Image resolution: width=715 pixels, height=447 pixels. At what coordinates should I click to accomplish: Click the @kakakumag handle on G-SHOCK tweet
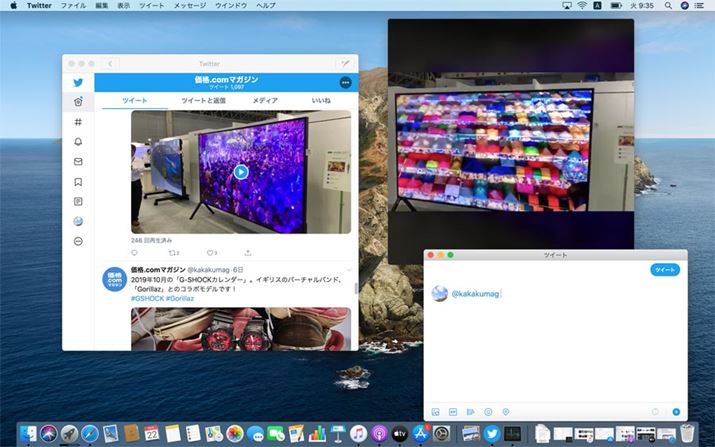point(208,270)
